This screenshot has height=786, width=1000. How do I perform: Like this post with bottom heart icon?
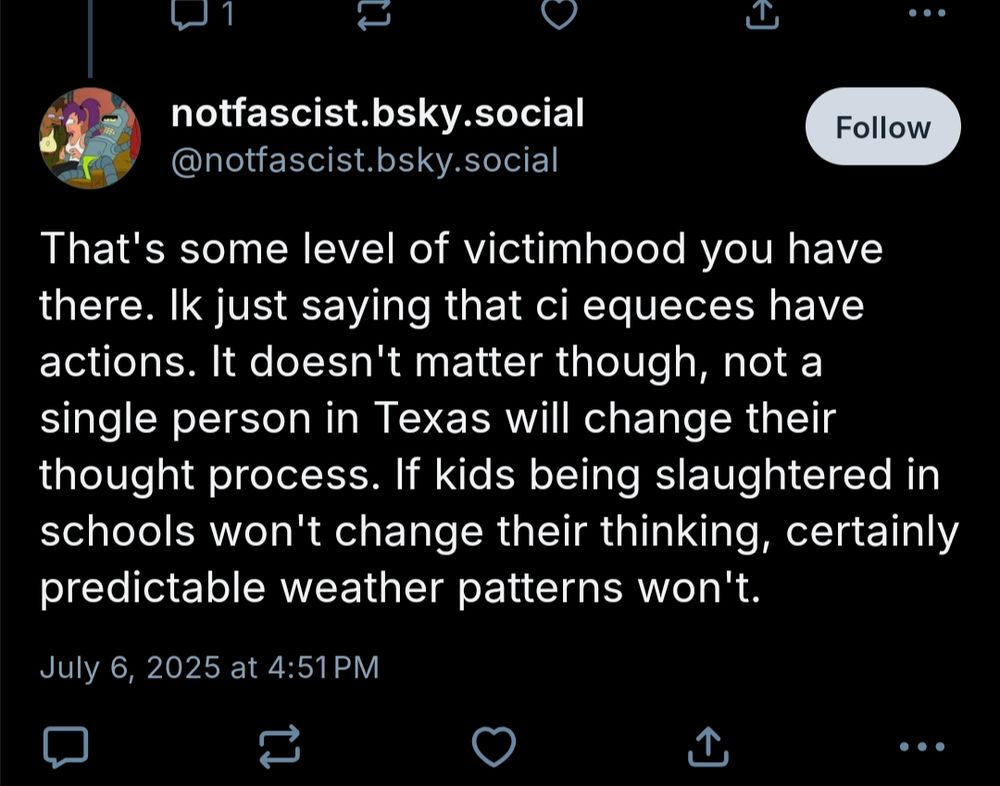pyautogui.click(x=494, y=746)
